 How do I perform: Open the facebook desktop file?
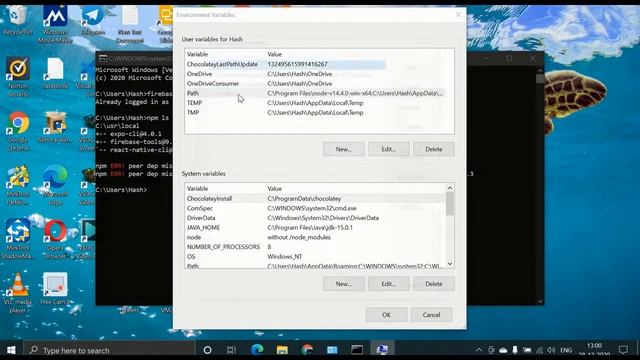(55, 73)
